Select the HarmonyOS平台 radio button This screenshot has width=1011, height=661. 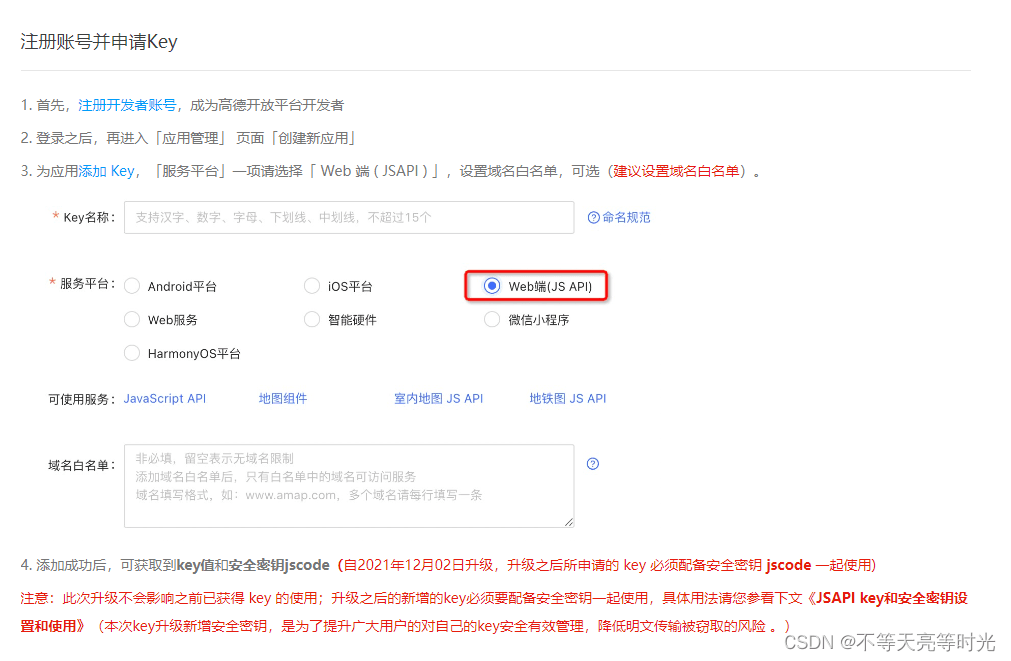coord(132,353)
